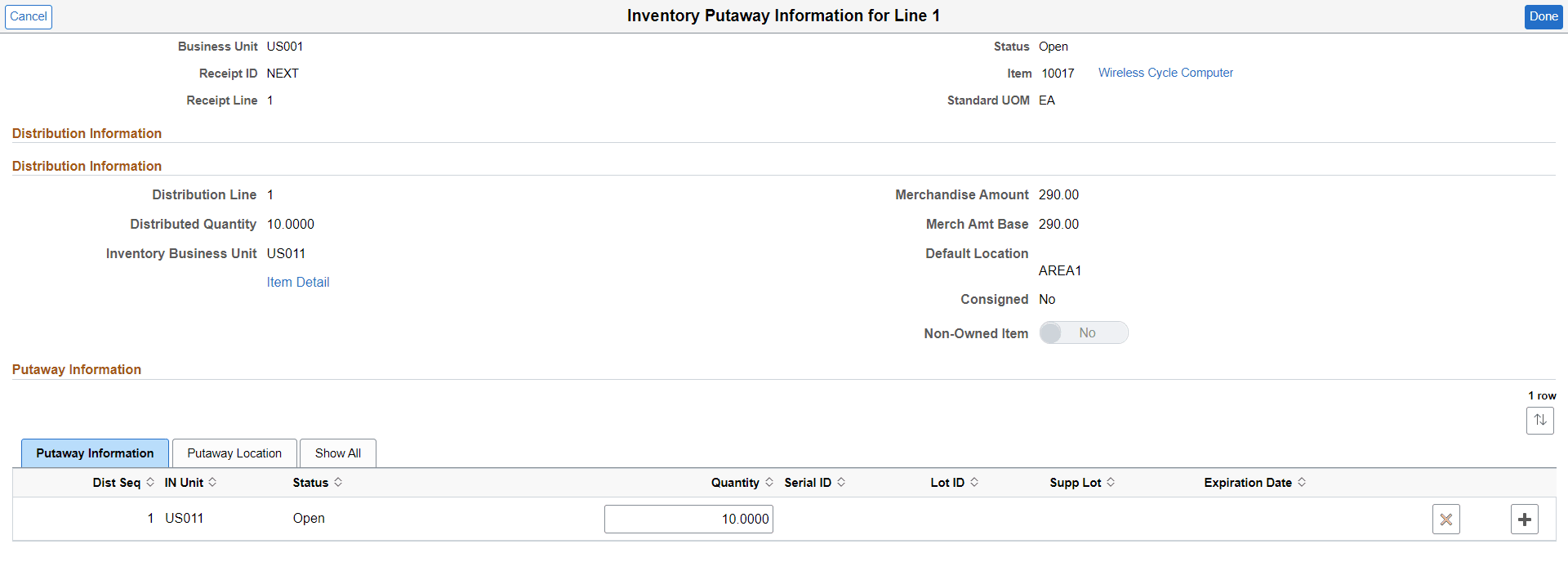Select the Putaway Information tab
The height and width of the screenshot is (562, 1568).
(x=95, y=453)
